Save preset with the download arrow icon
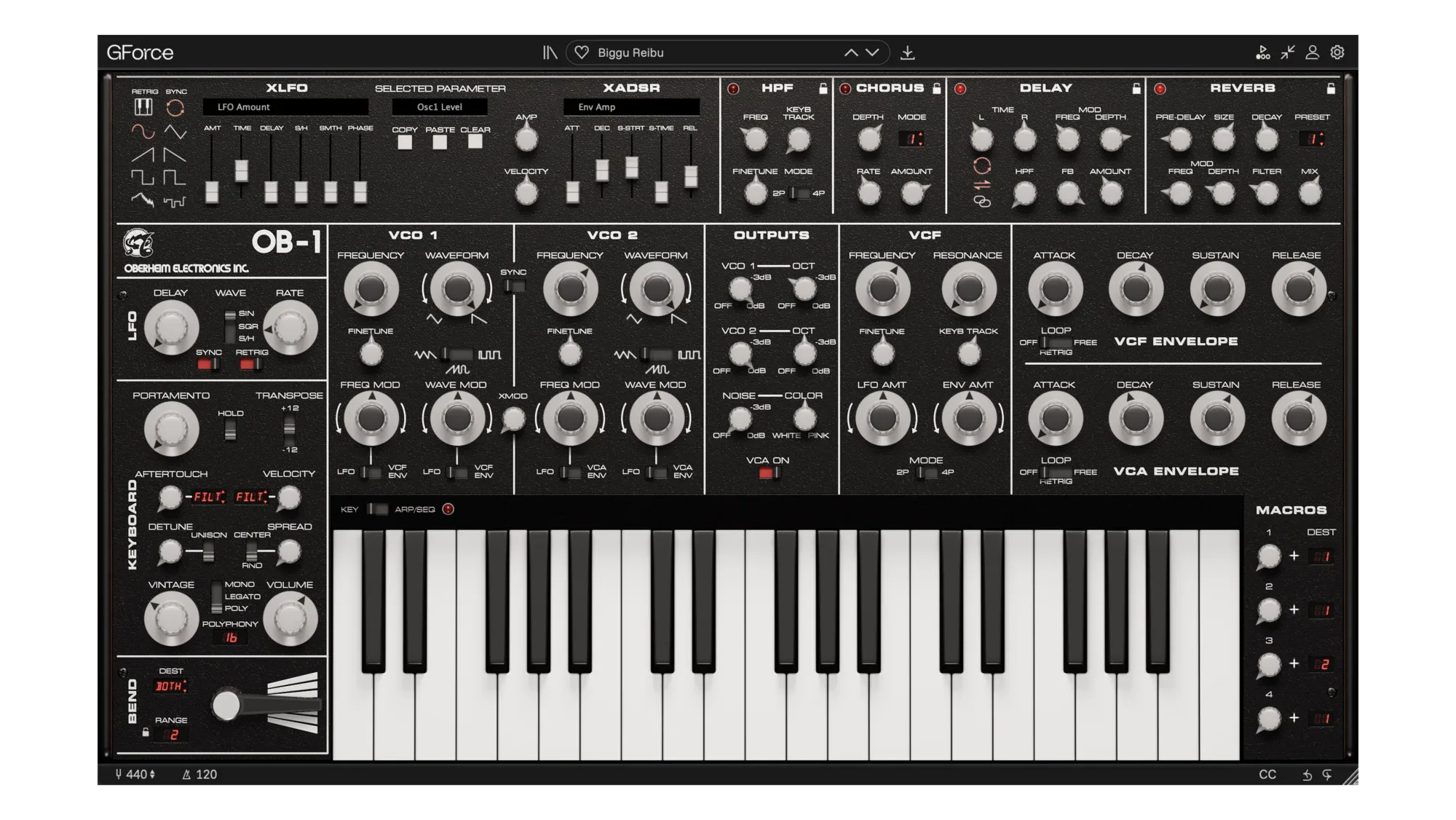Viewport: 1456px width, 820px height. (907, 52)
